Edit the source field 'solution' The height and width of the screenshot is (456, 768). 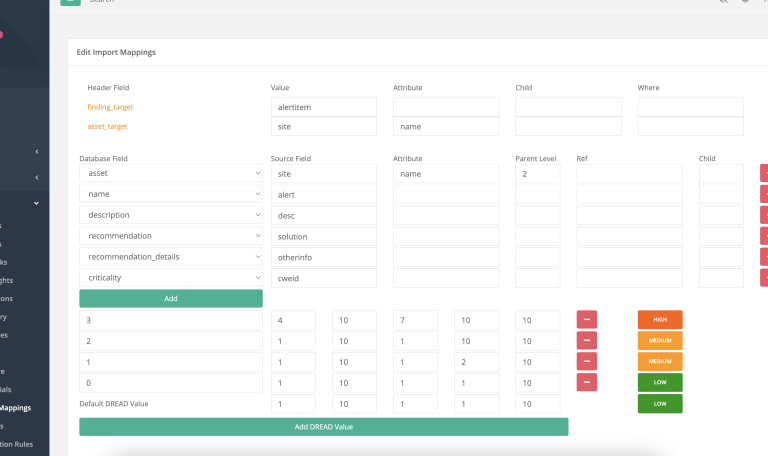(x=324, y=236)
